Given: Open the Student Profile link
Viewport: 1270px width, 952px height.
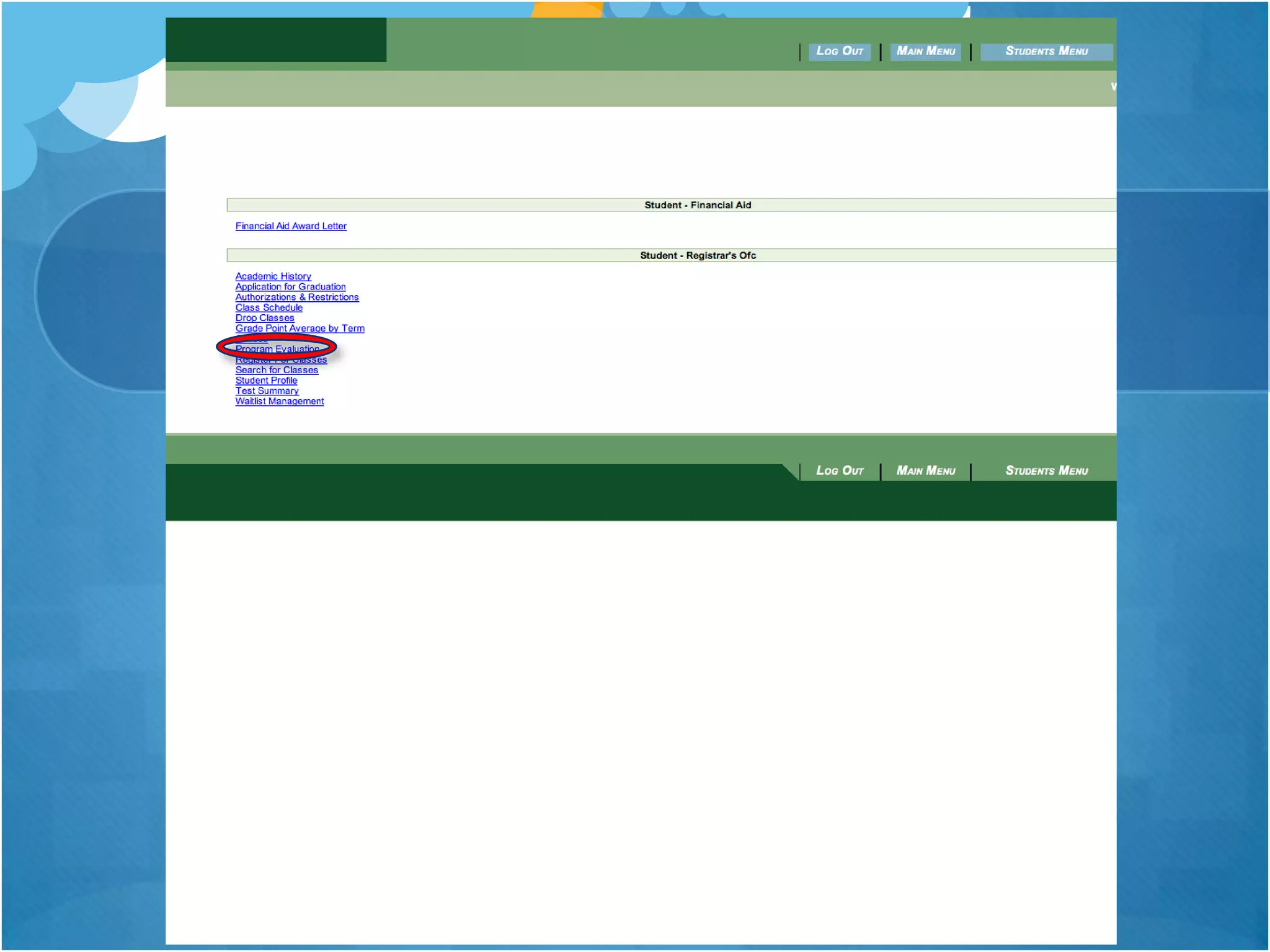Looking at the screenshot, I should tap(265, 381).
